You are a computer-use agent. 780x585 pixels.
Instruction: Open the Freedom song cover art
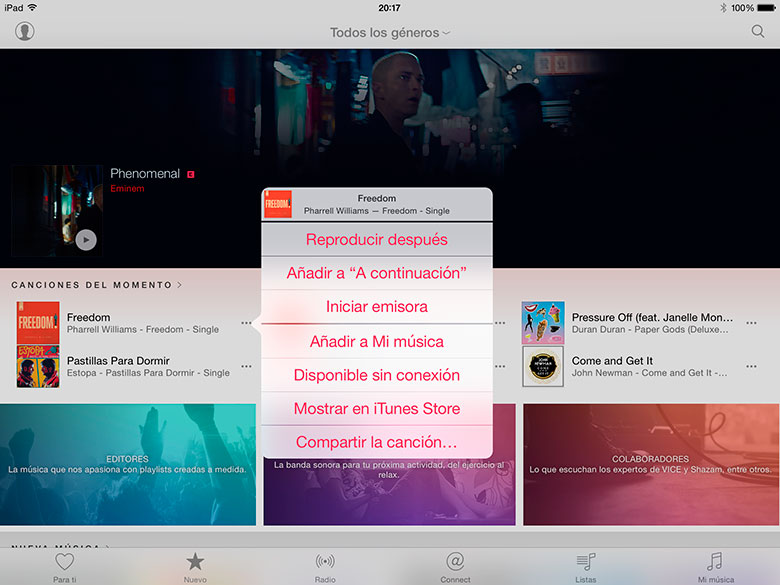tap(38, 322)
